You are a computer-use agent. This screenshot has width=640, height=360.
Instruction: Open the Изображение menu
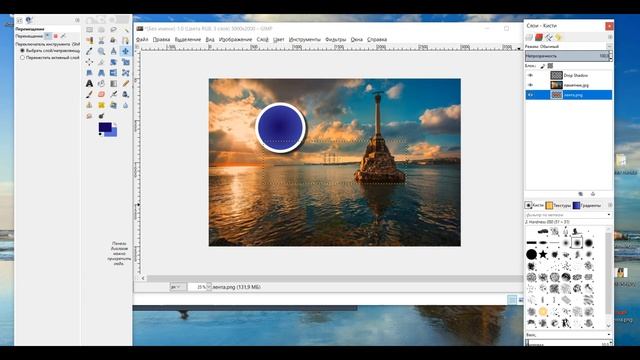coord(235,40)
